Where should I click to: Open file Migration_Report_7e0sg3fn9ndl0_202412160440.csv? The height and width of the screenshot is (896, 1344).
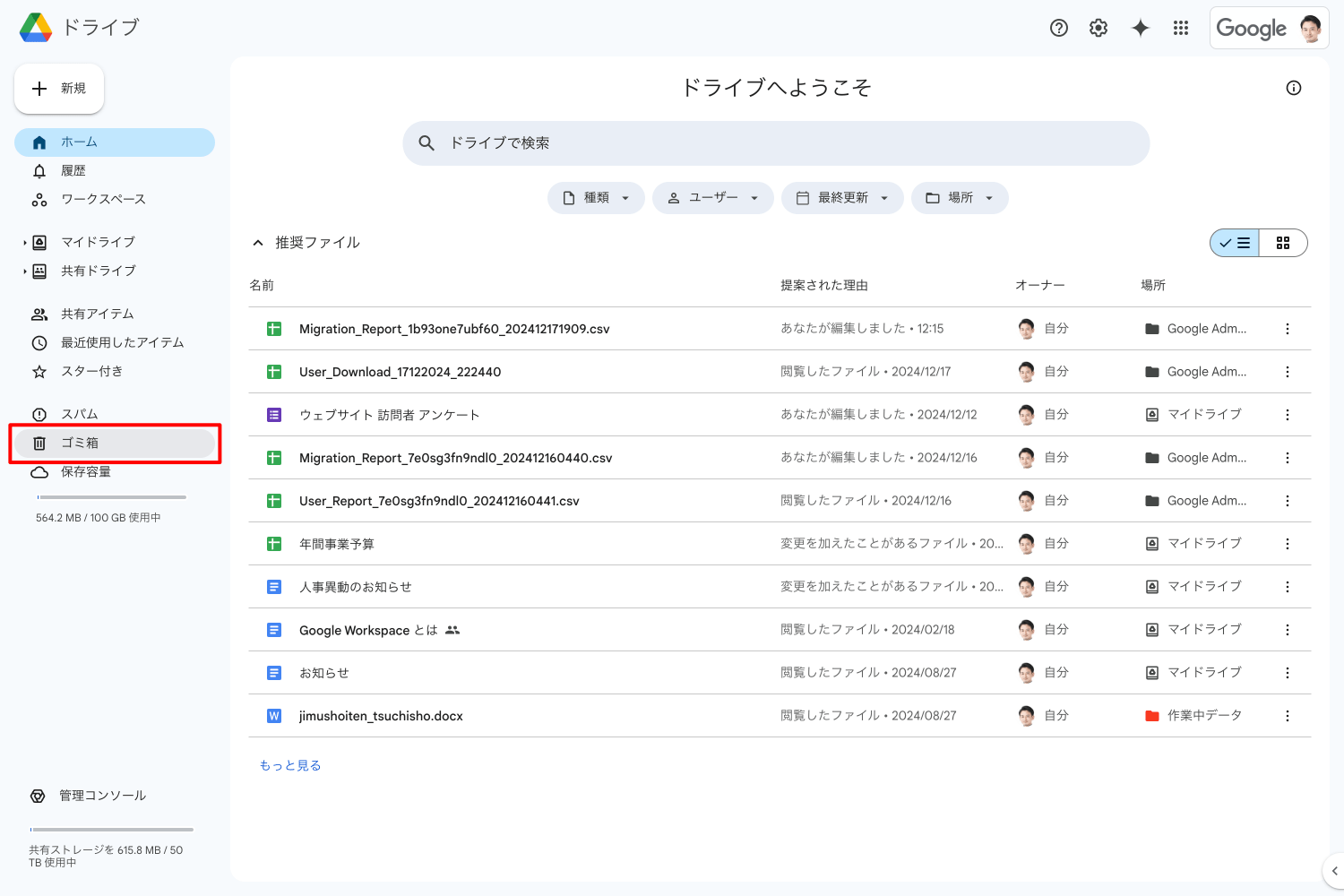click(x=455, y=458)
